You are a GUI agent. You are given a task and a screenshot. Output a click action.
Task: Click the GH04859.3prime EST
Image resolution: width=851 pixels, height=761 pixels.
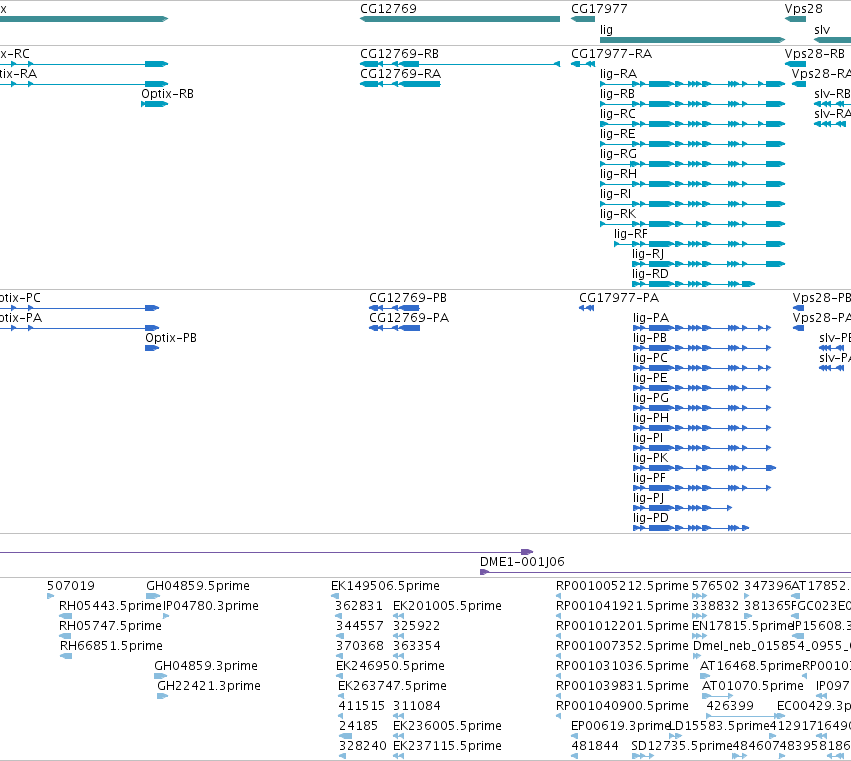coord(206,666)
